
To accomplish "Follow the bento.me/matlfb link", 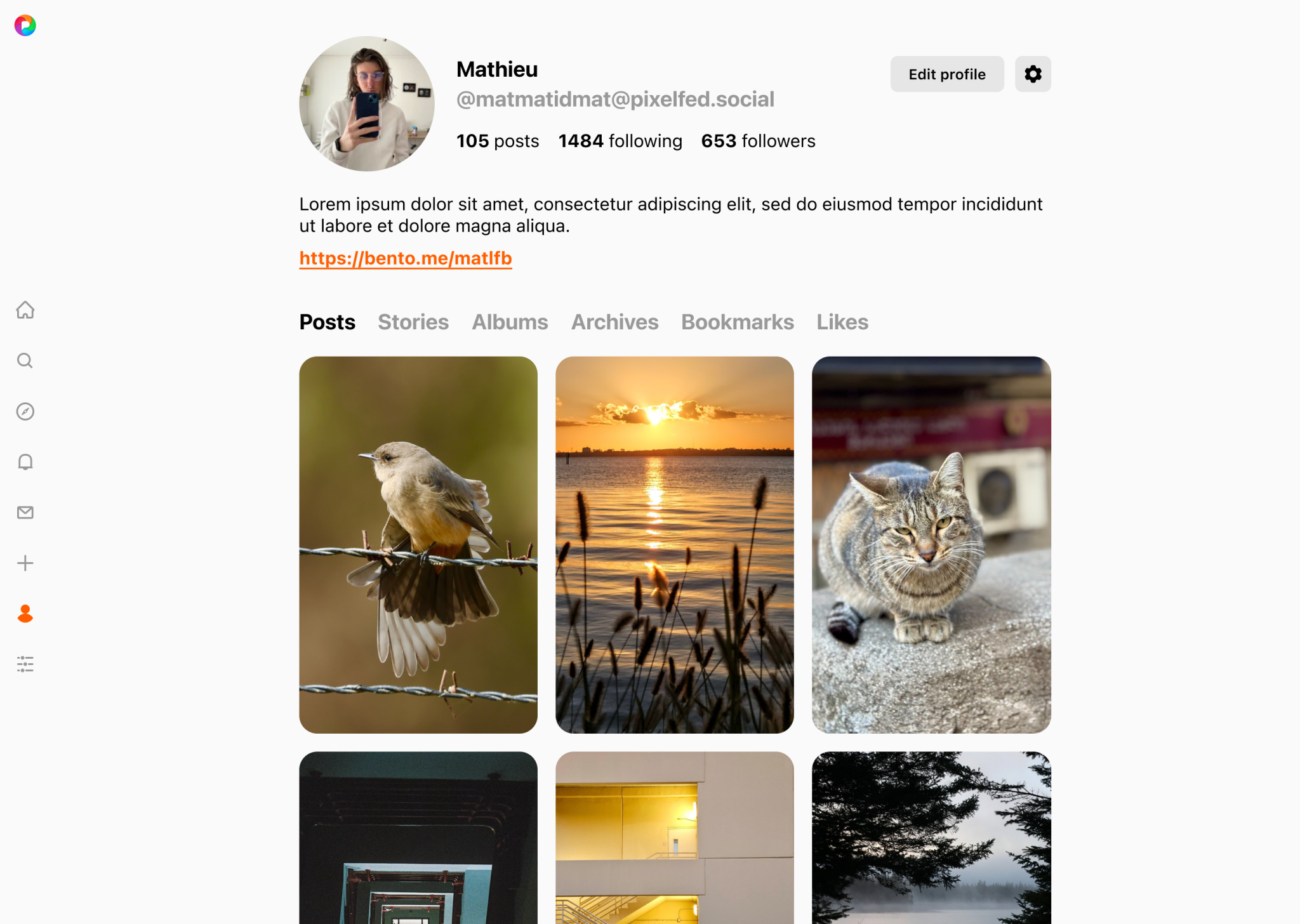I will tap(406, 258).
